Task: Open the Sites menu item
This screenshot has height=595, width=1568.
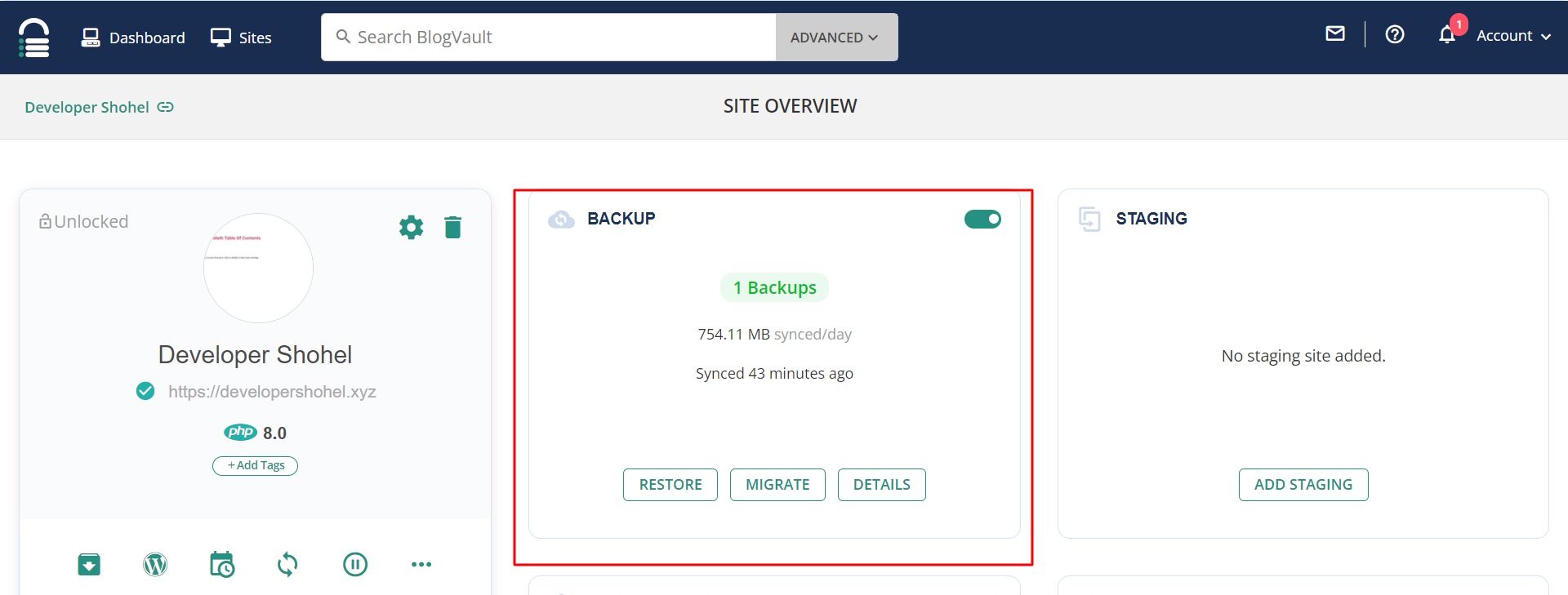Action: [241, 38]
